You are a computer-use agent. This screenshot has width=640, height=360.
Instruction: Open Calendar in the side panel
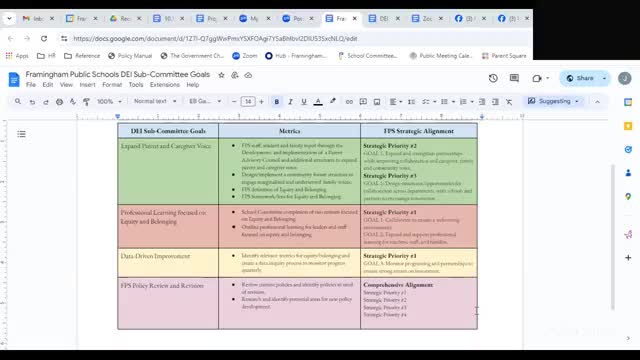(628, 102)
